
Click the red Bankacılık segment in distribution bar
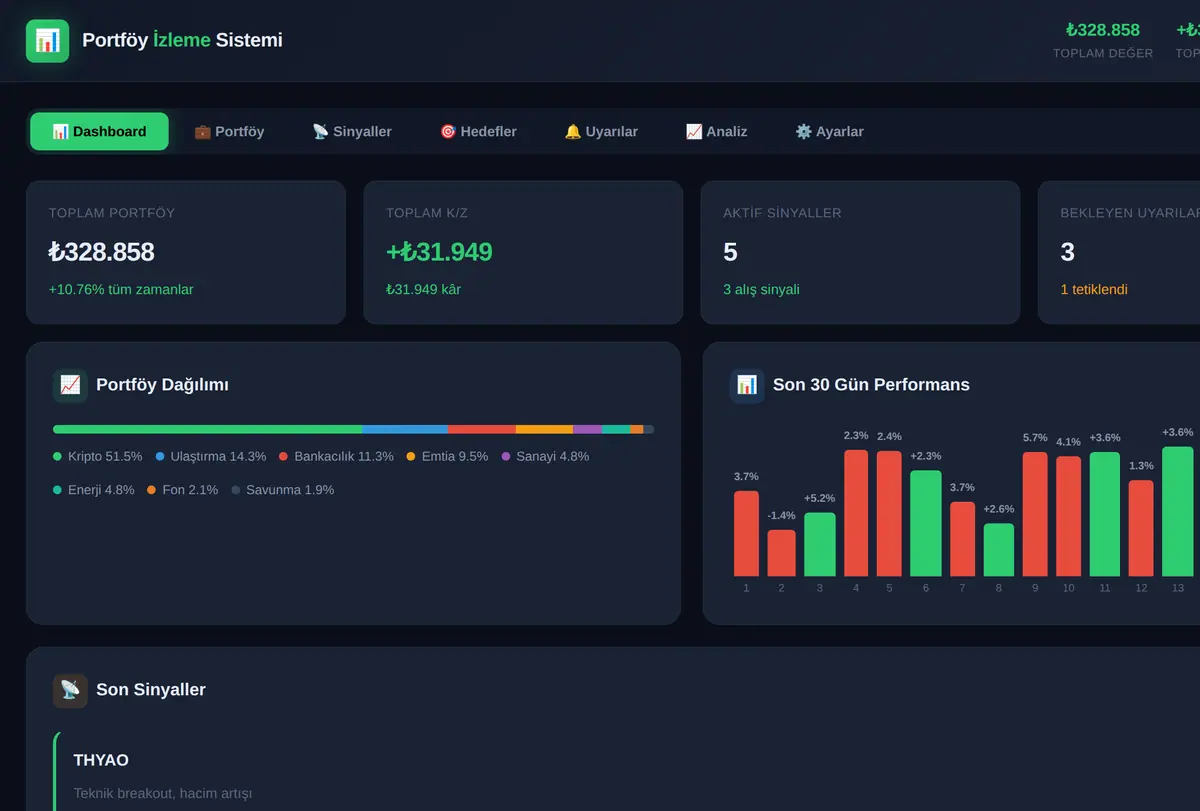click(482, 429)
